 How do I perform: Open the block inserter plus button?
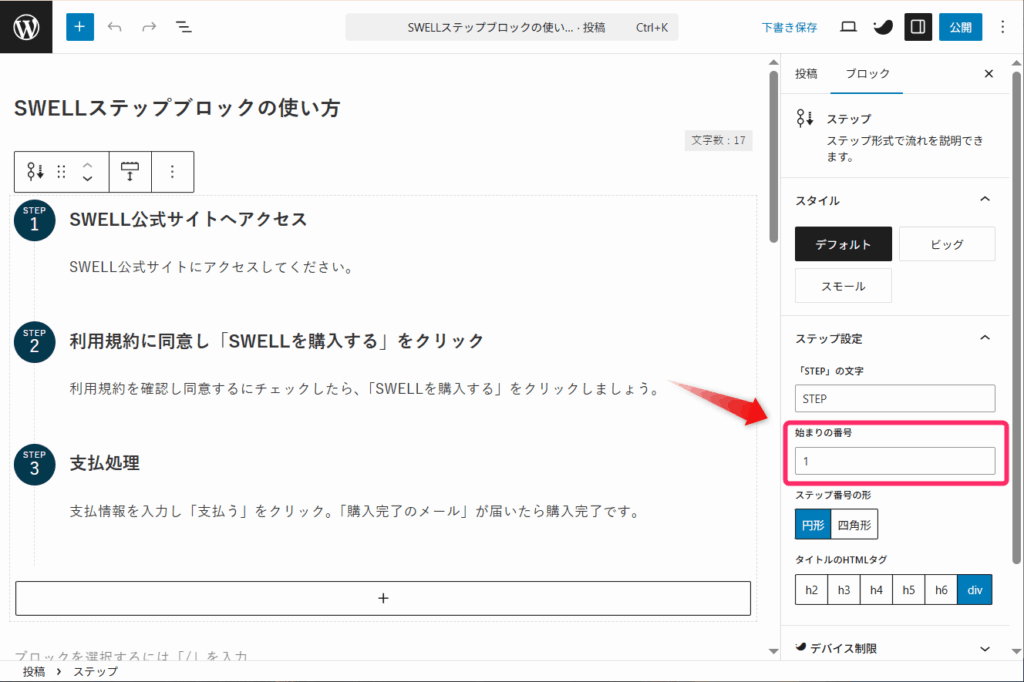click(x=80, y=27)
